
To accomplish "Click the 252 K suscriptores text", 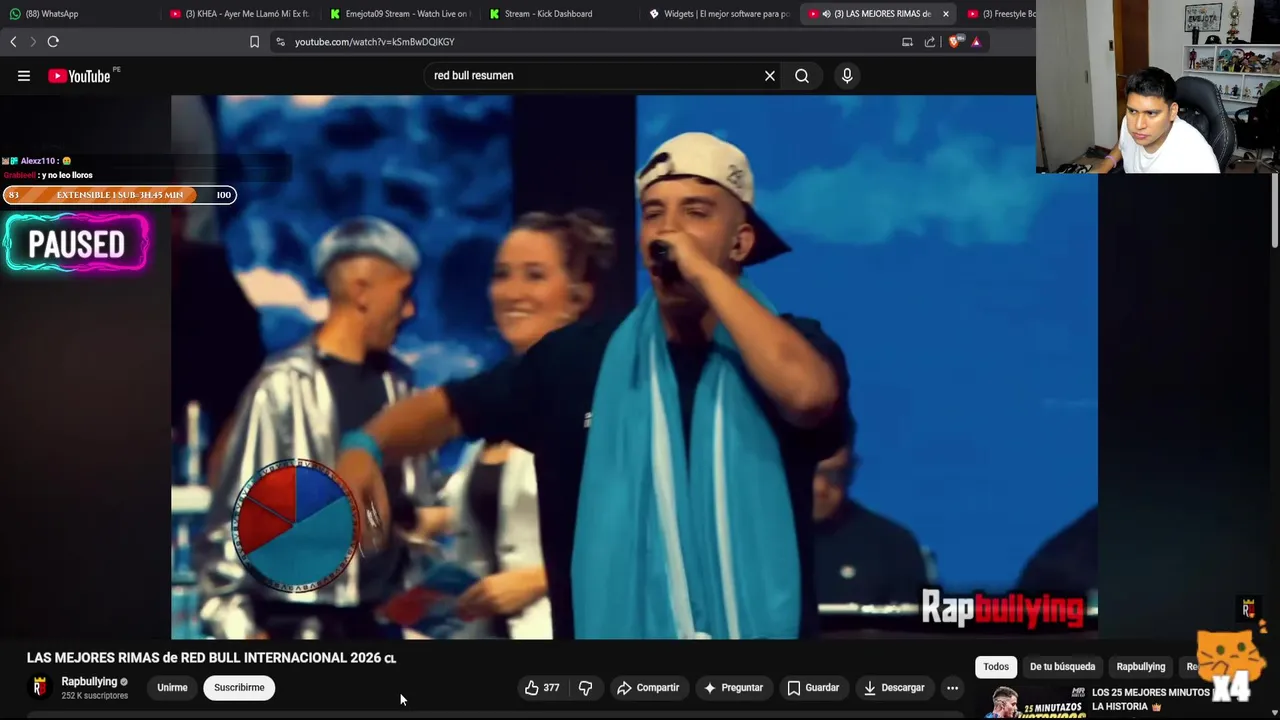I will coord(95,696).
